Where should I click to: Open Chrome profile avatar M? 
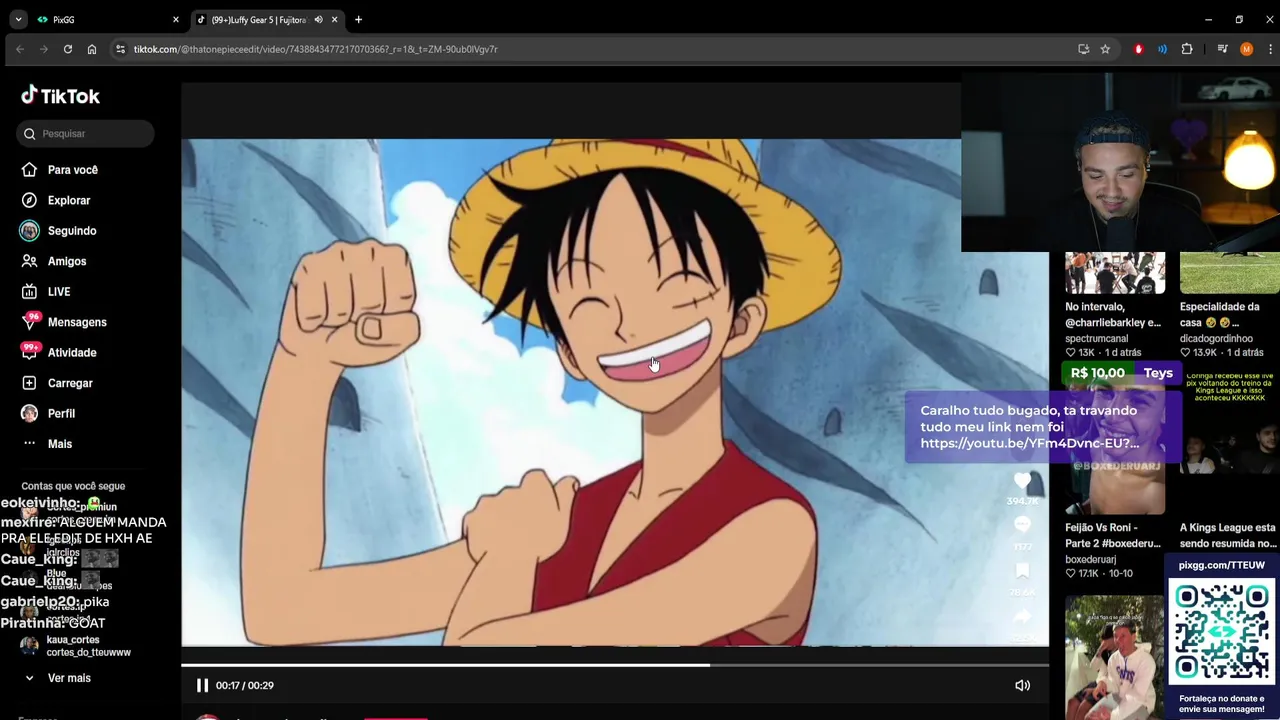point(1246,49)
